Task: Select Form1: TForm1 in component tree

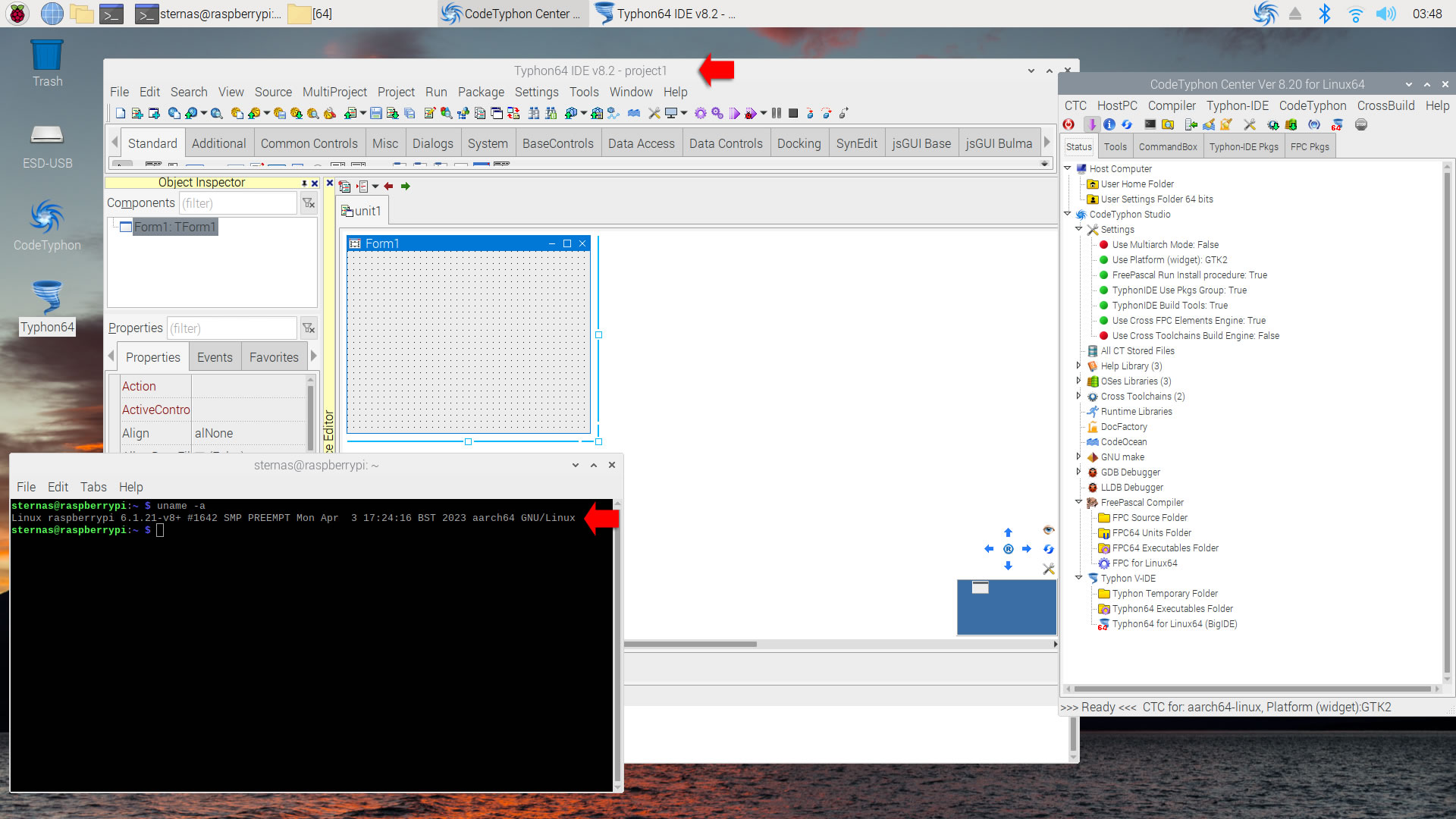Action: (x=175, y=227)
